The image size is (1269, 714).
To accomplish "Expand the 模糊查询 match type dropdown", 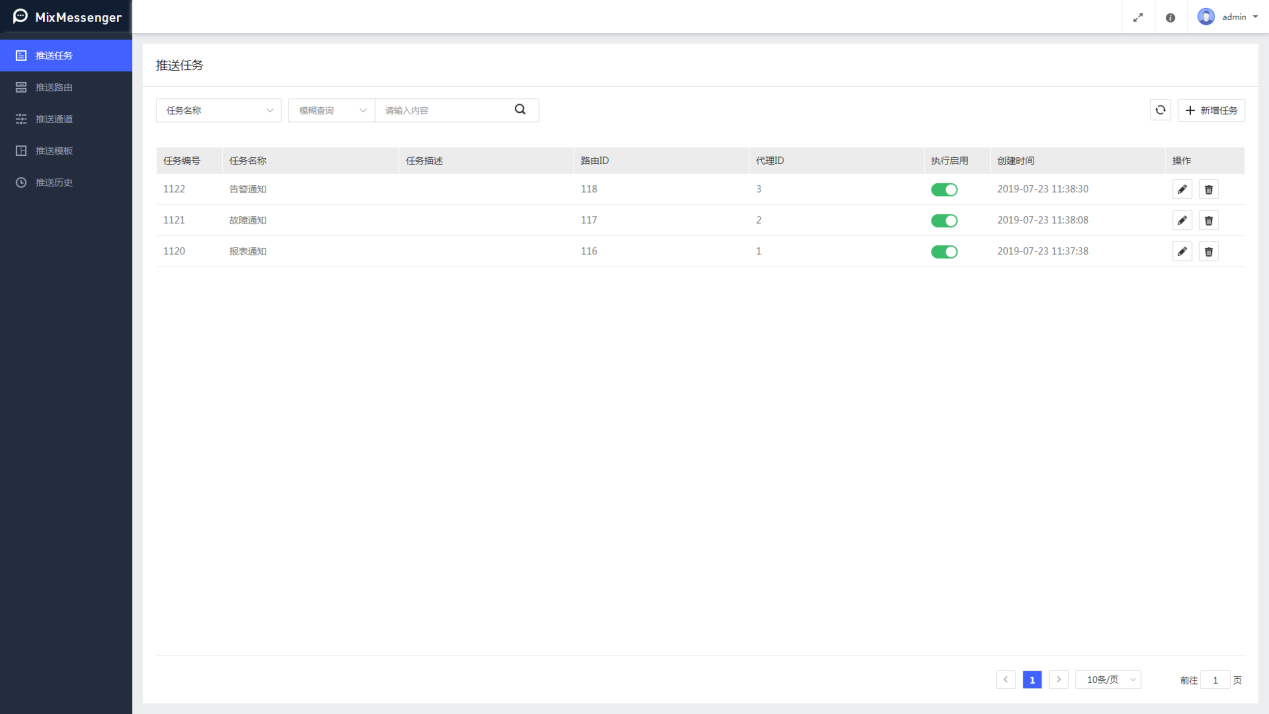I will click(x=331, y=110).
